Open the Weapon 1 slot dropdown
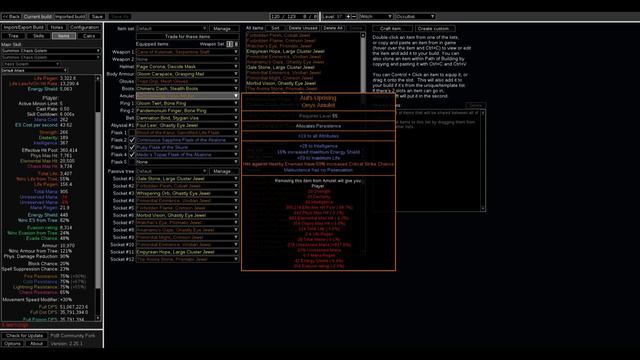The height and width of the screenshot is (360, 640). (187, 52)
